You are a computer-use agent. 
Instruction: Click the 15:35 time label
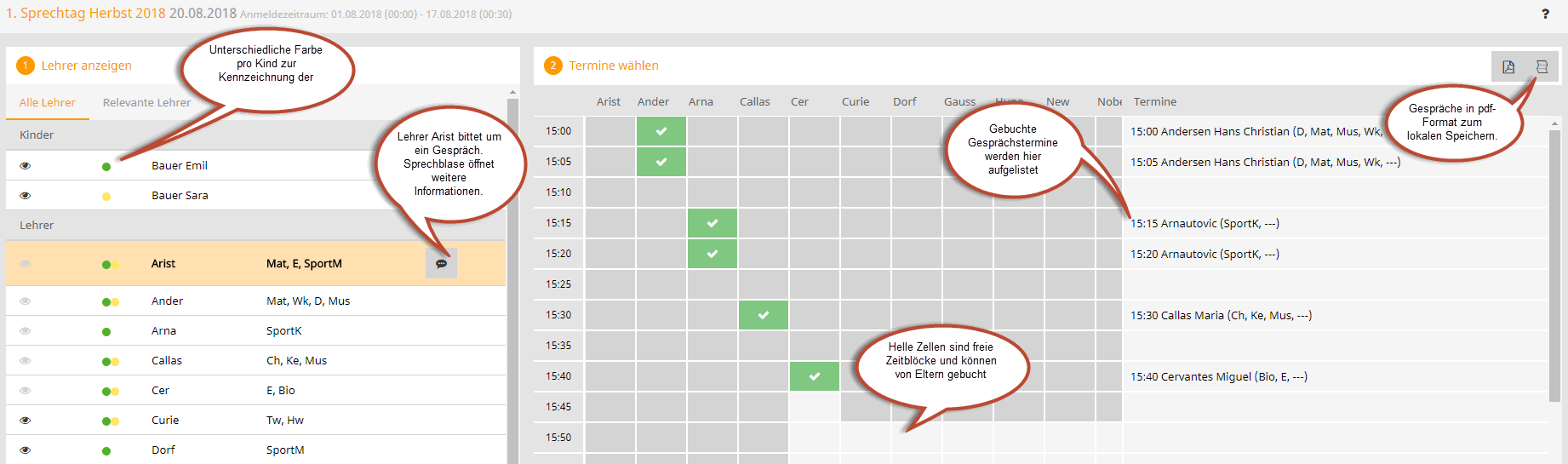(558, 346)
